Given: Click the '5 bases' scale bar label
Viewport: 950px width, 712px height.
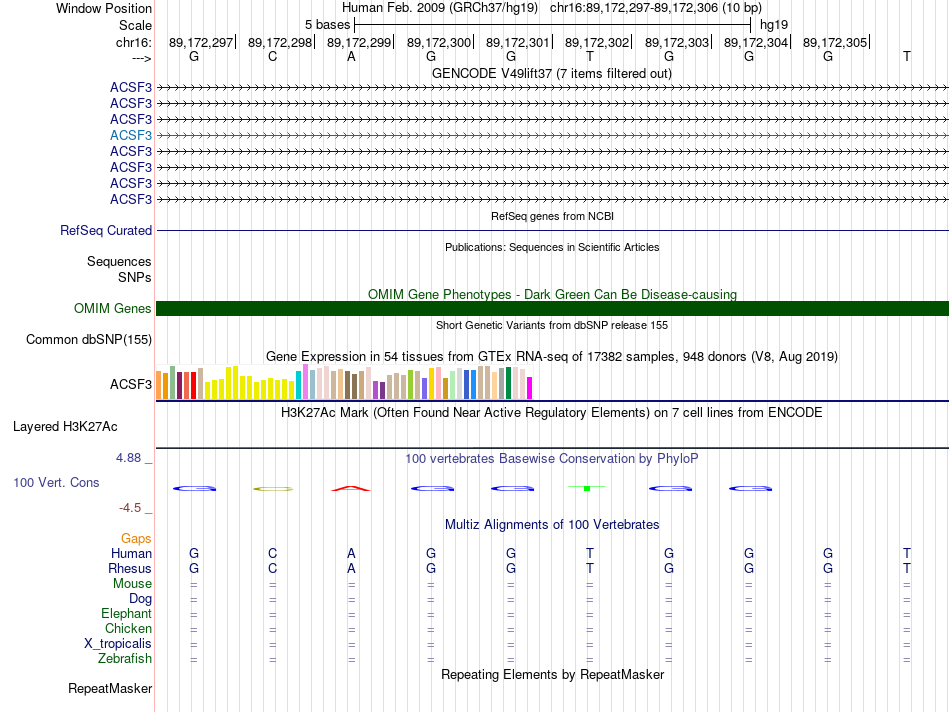Looking at the screenshot, I should 327,25.
